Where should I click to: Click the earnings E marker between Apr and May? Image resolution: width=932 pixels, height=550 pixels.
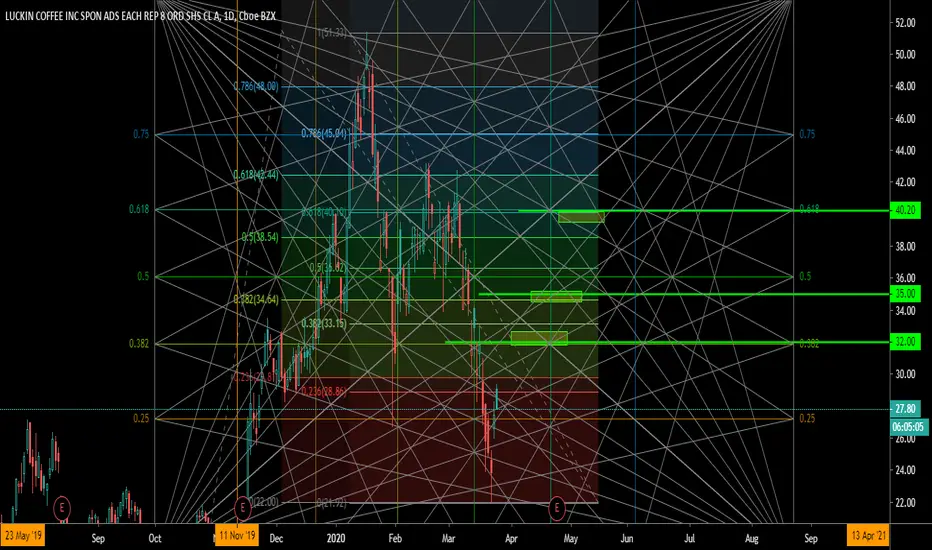pyautogui.click(x=557, y=507)
